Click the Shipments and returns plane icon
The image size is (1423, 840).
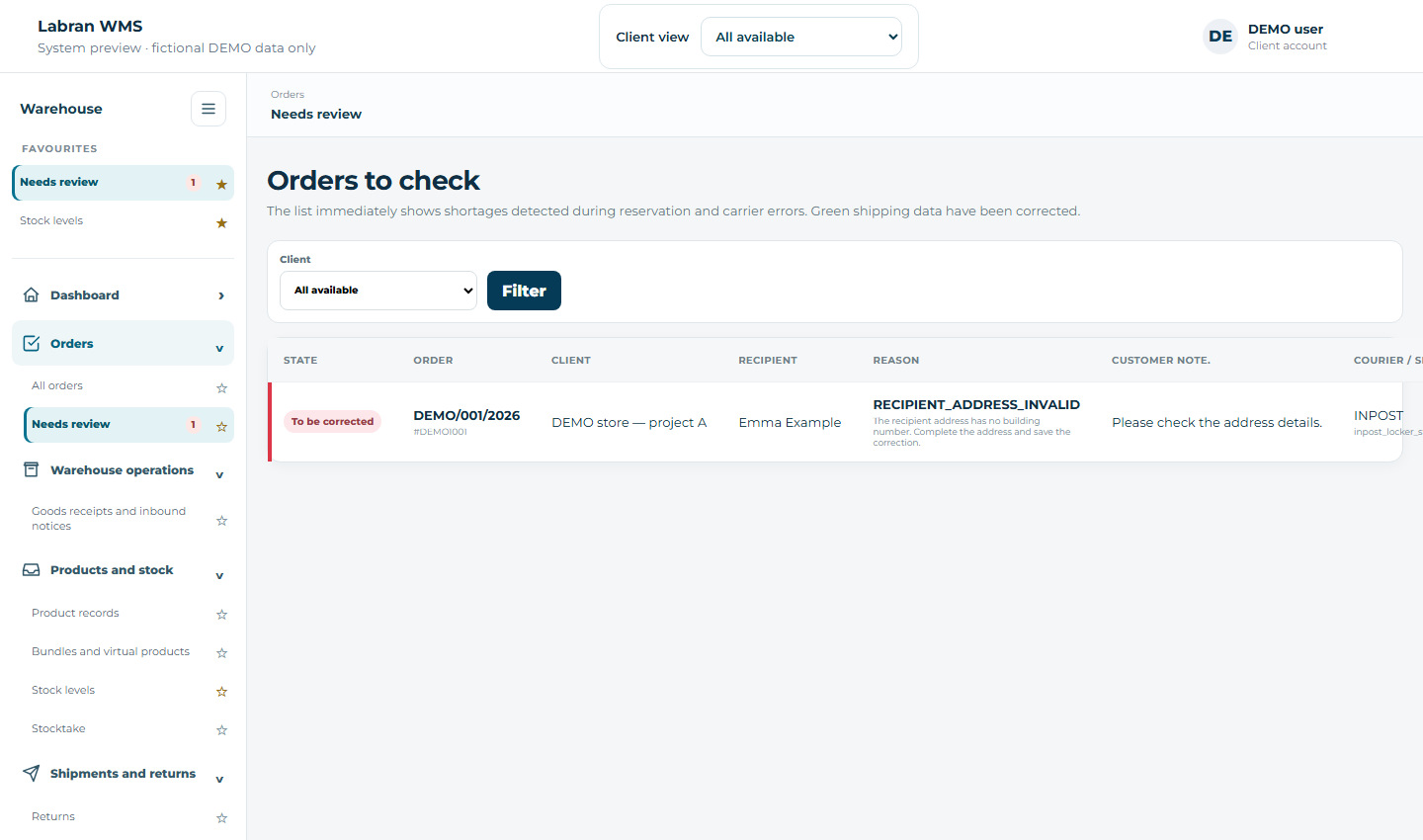tap(32, 773)
